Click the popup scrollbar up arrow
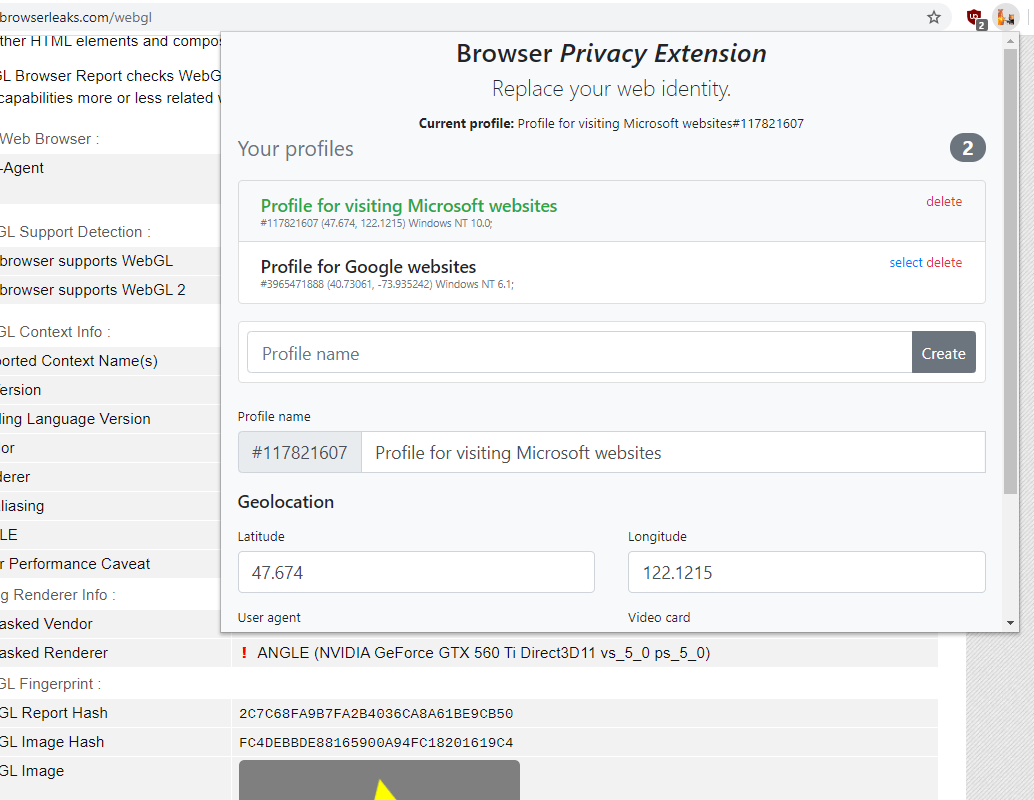 coord(1010,41)
